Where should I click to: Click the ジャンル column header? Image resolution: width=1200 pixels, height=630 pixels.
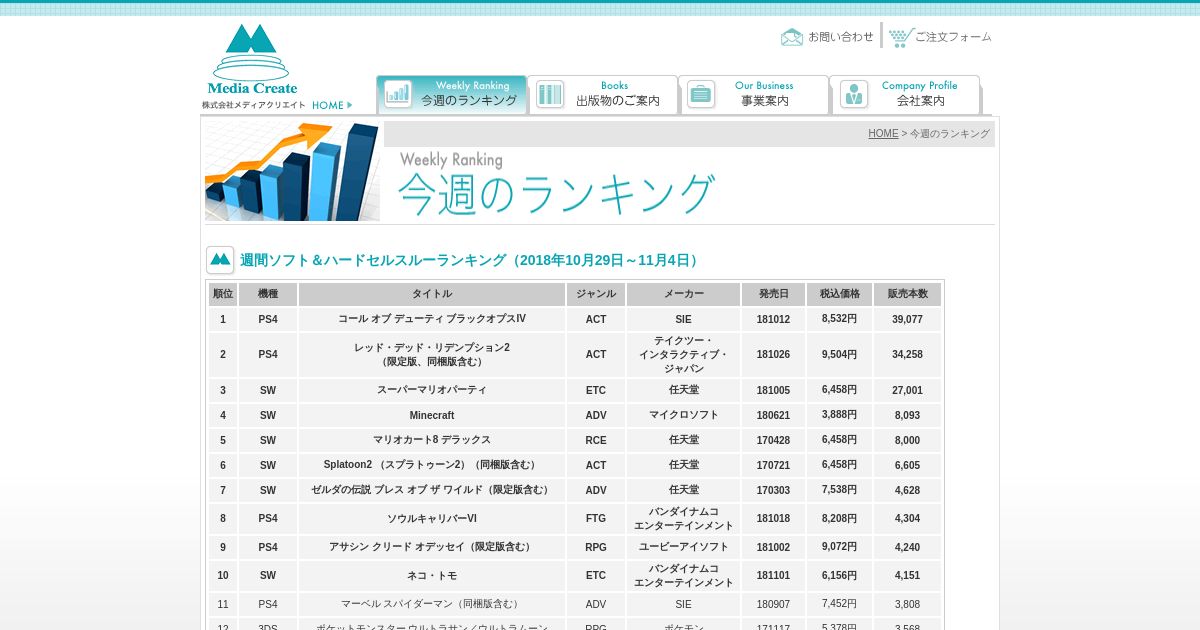596,294
